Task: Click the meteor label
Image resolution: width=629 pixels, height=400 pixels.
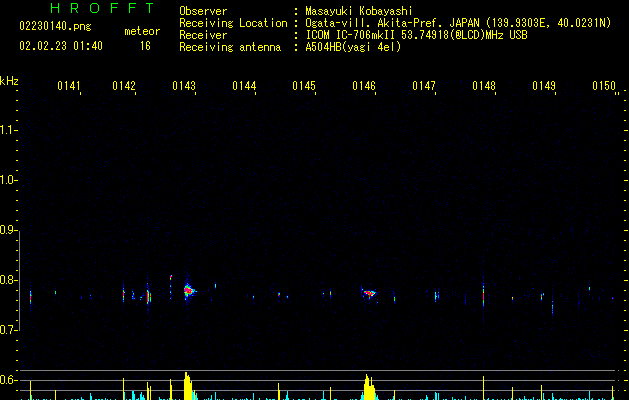Action: tap(142, 31)
